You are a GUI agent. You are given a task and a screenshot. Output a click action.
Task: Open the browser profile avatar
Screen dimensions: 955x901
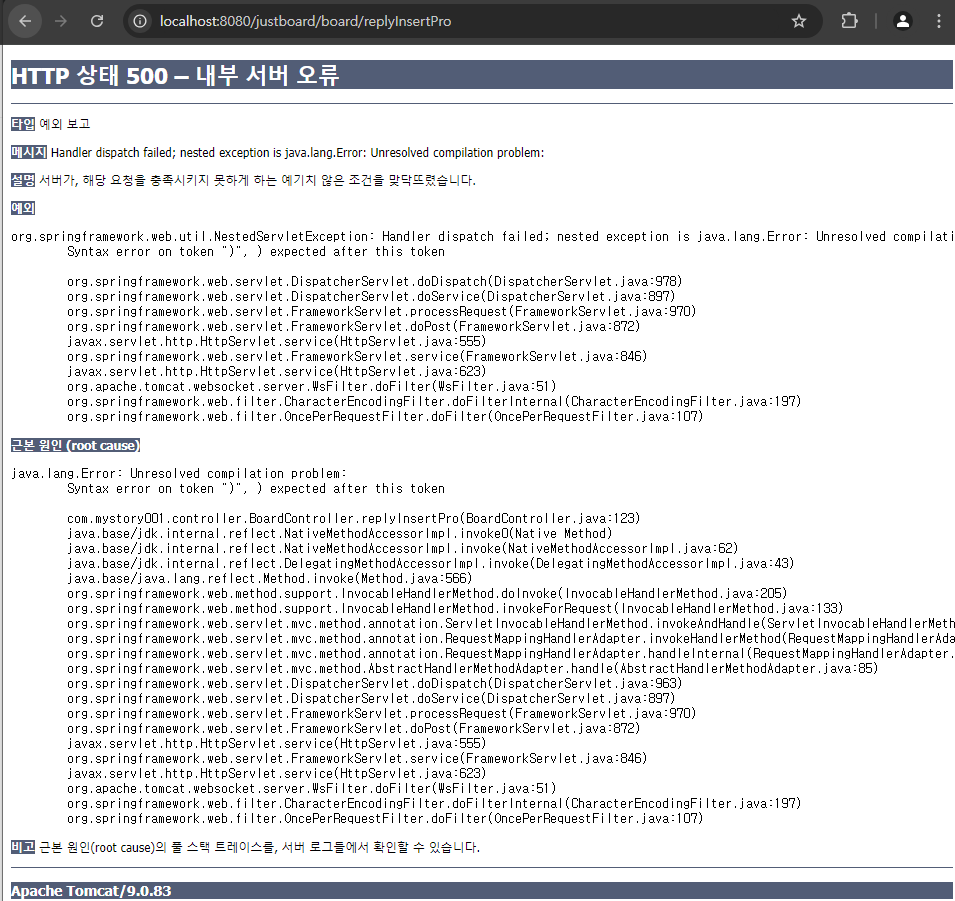(x=903, y=21)
